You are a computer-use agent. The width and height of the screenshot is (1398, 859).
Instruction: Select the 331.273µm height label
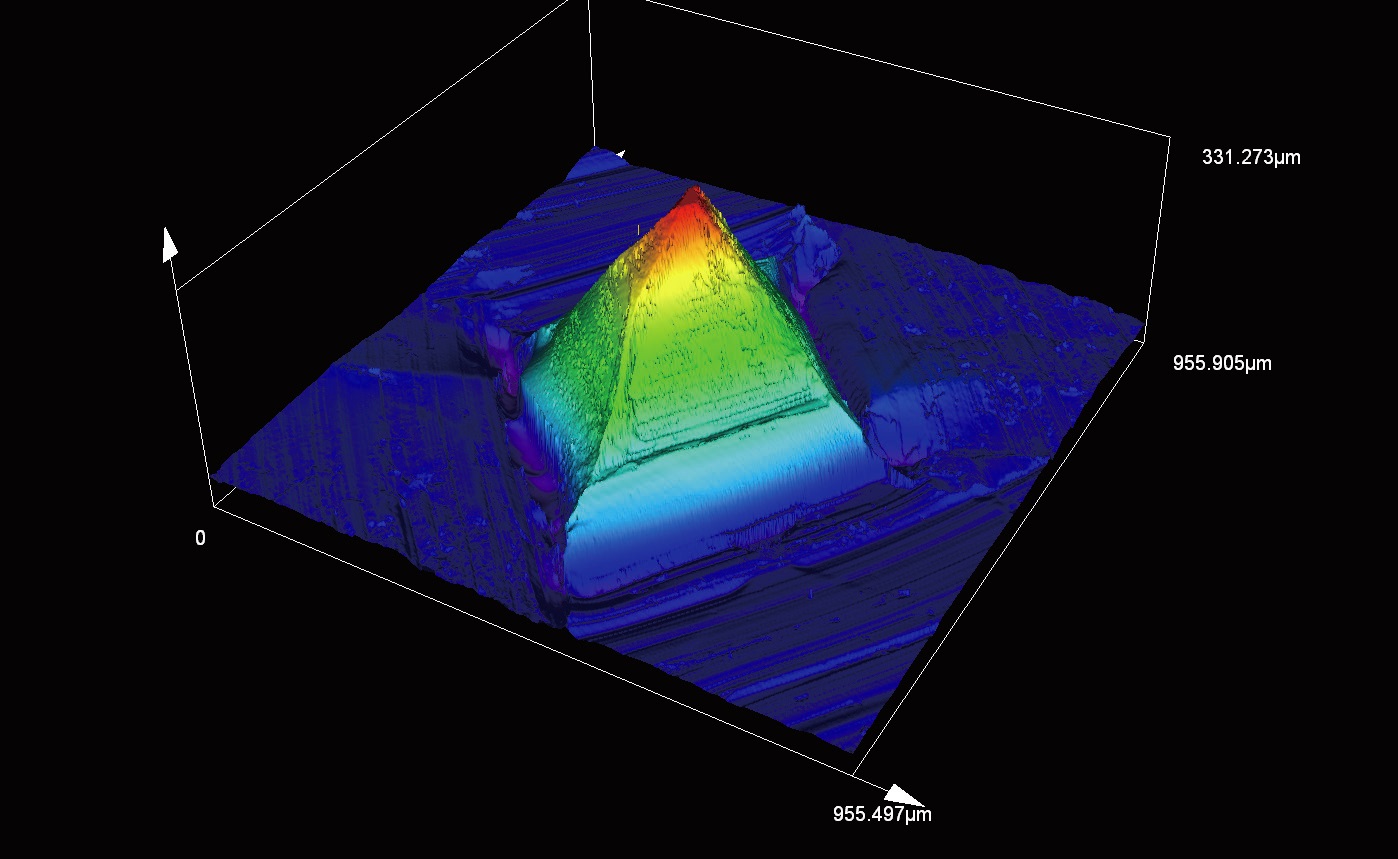(x=1251, y=157)
